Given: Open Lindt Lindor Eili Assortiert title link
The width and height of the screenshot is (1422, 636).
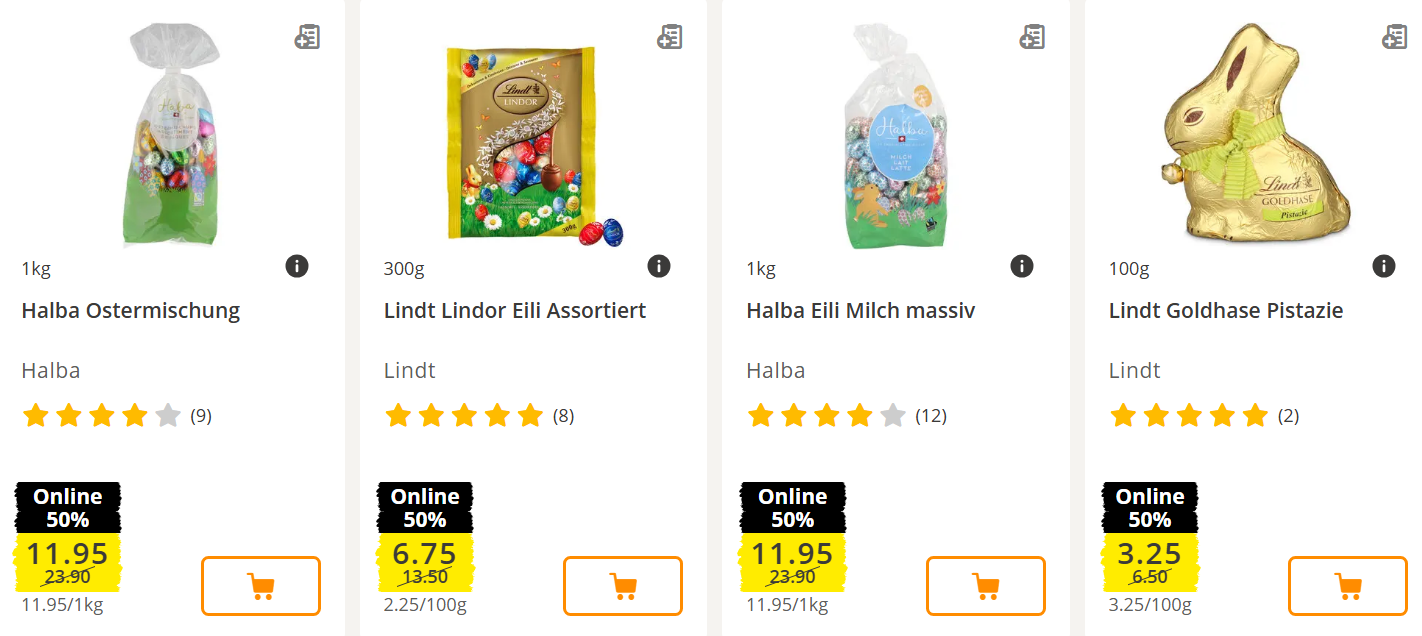Looking at the screenshot, I should pyautogui.click(x=515, y=311).
